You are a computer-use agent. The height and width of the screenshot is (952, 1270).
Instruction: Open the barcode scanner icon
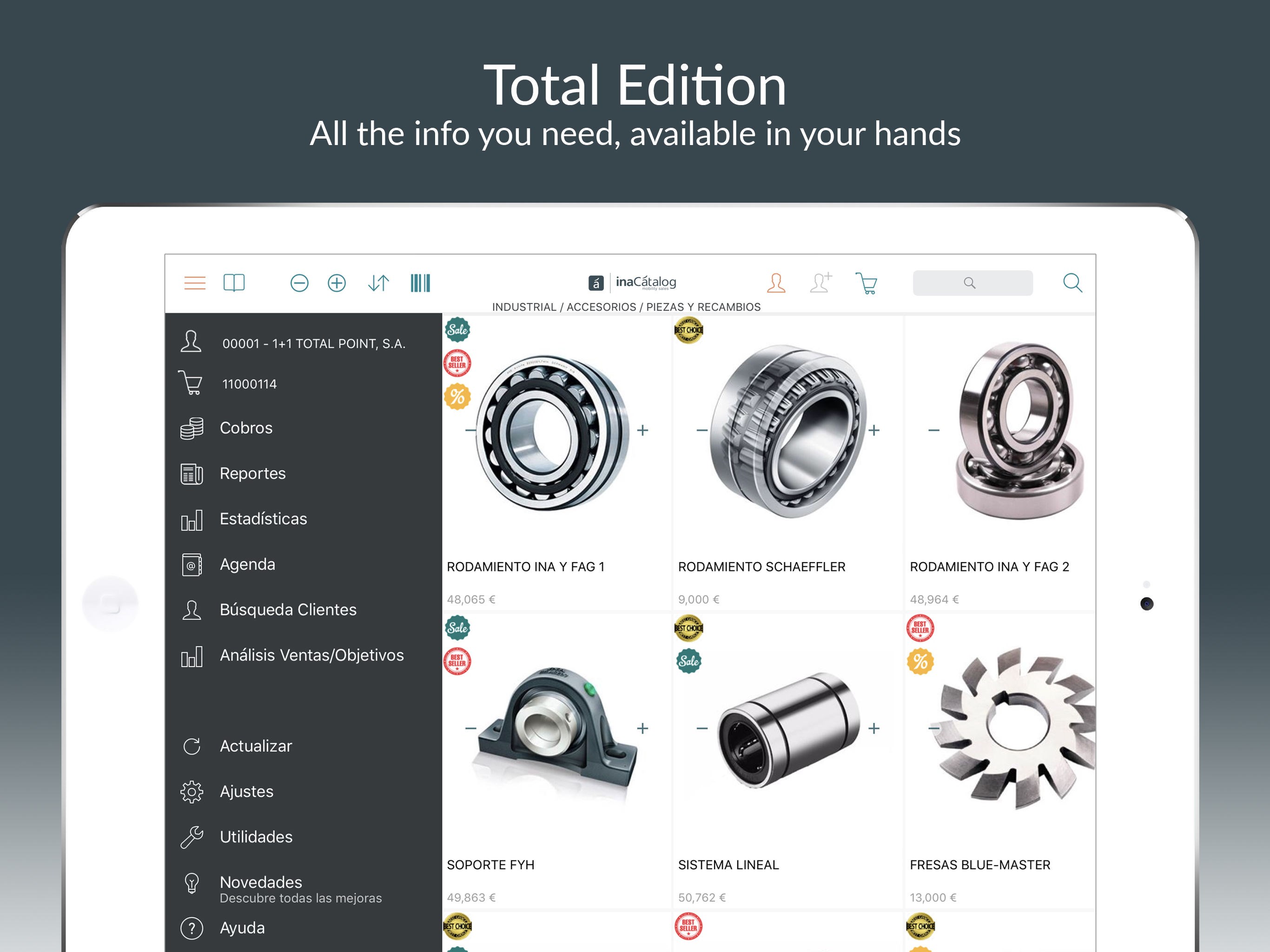420,283
